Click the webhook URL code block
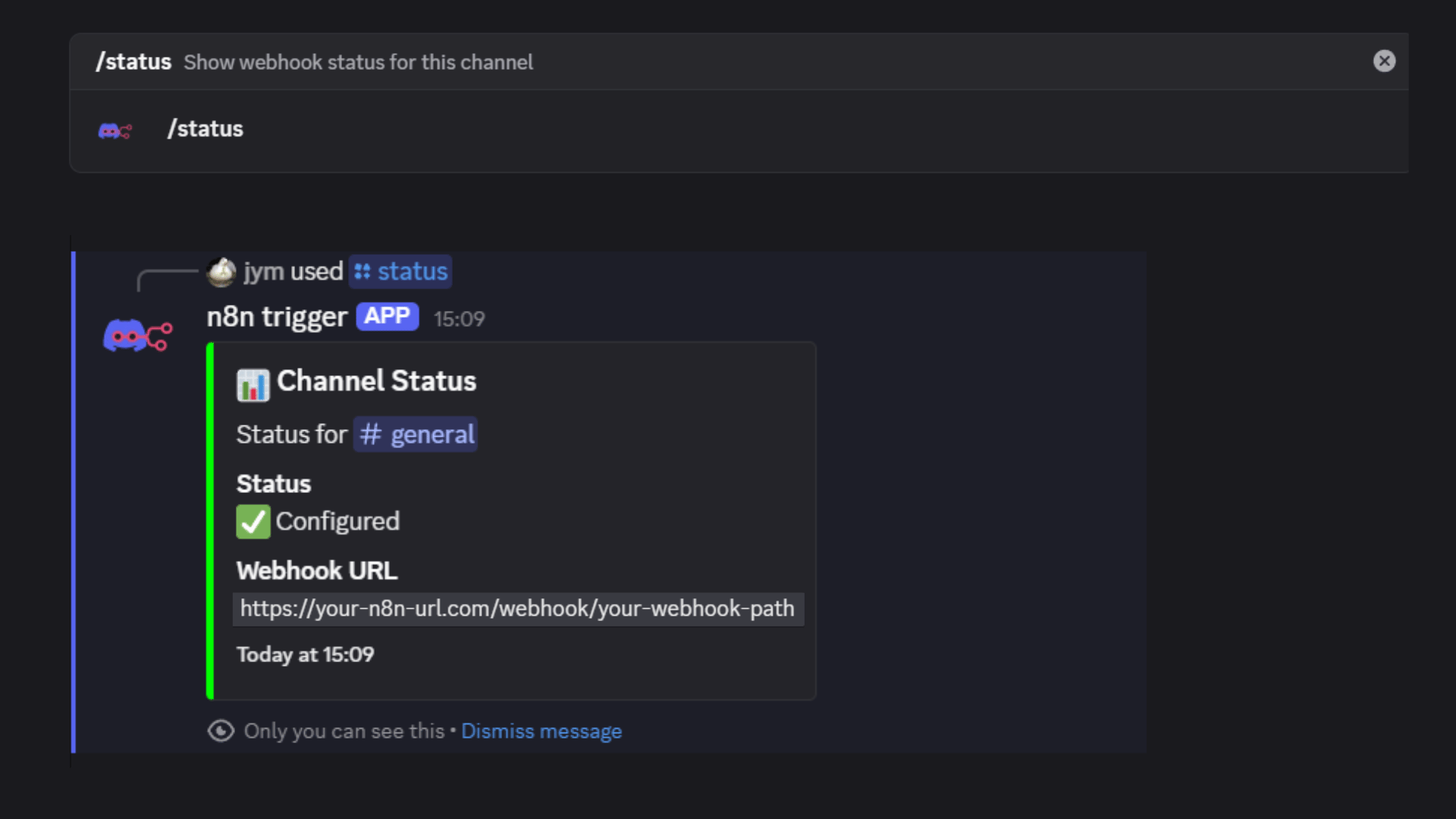The width and height of the screenshot is (1456, 819). coord(517,609)
